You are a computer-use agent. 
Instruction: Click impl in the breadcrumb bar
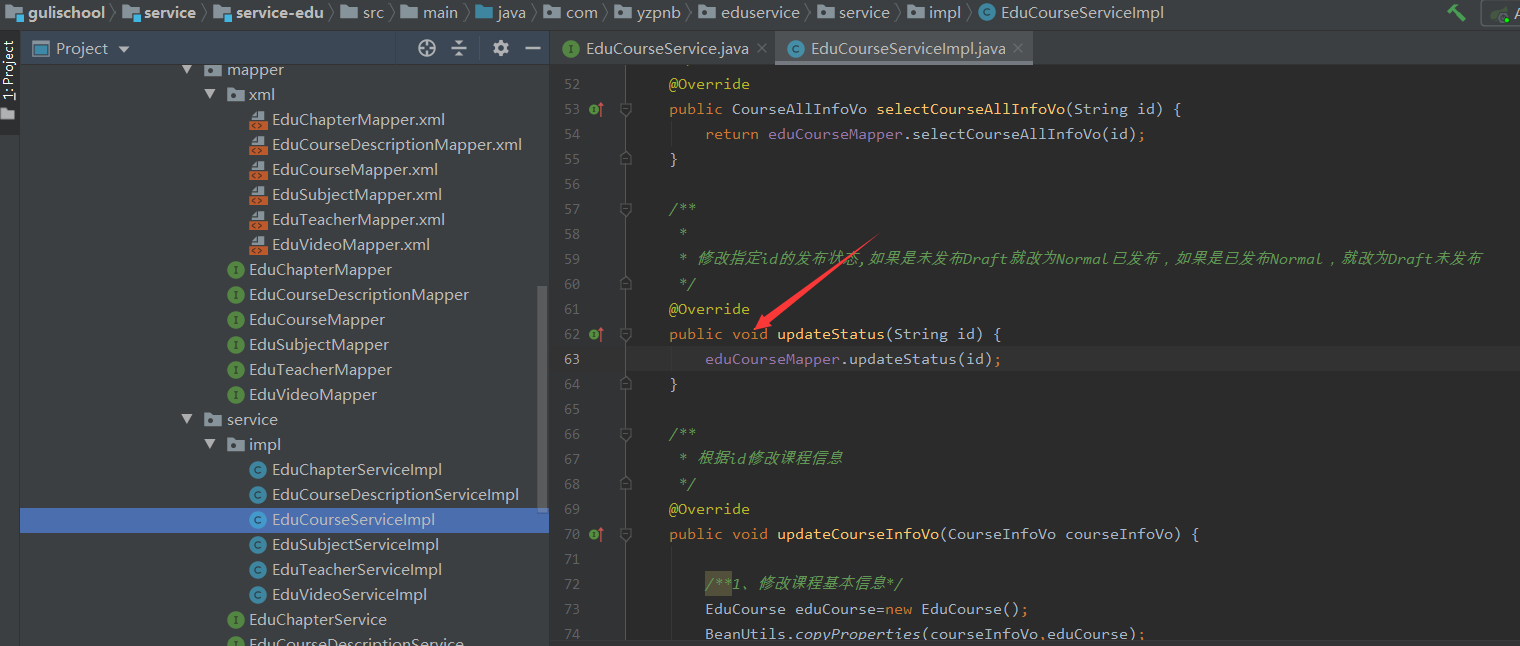[x=933, y=12]
